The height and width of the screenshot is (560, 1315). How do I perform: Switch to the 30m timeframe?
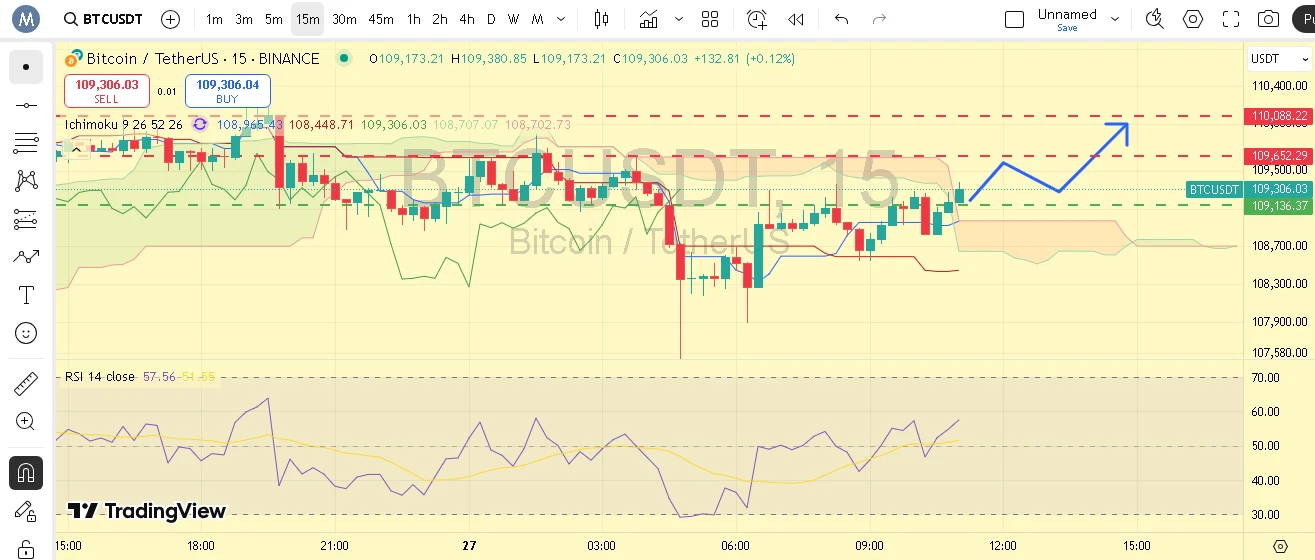pyautogui.click(x=344, y=19)
